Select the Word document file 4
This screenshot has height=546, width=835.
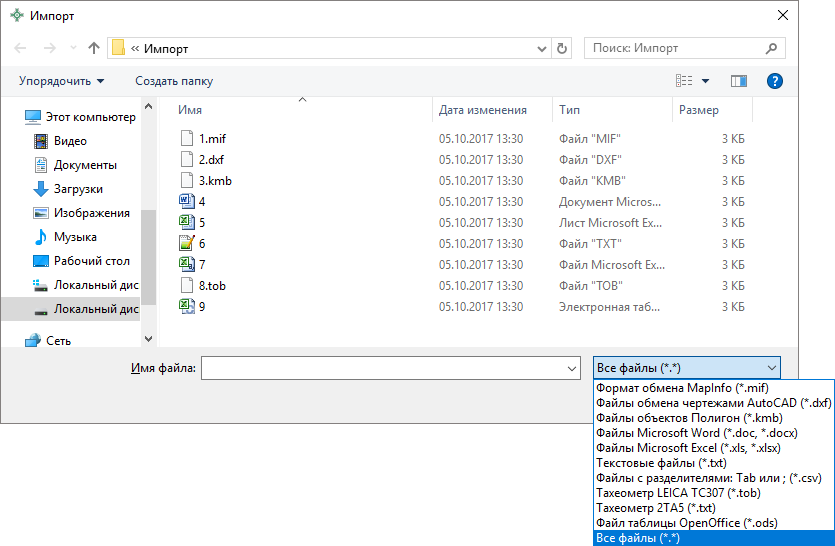tap(201, 201)
